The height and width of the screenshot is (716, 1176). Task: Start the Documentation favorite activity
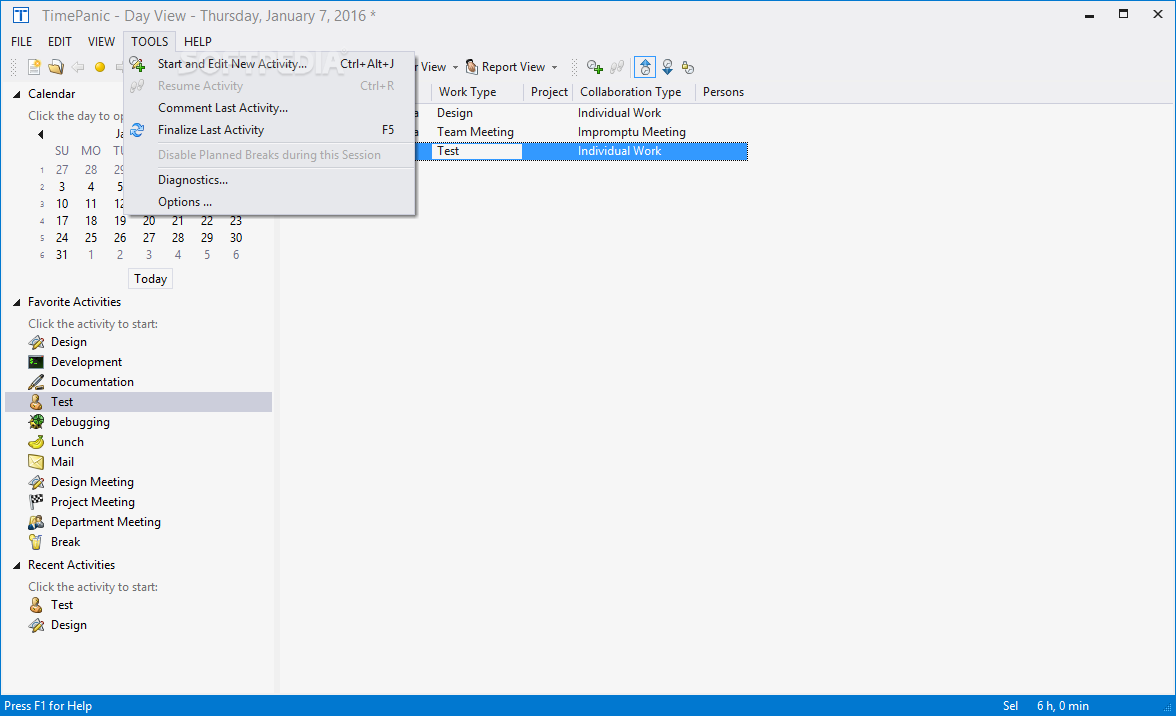pyautogui.click(x=92, y=382)
